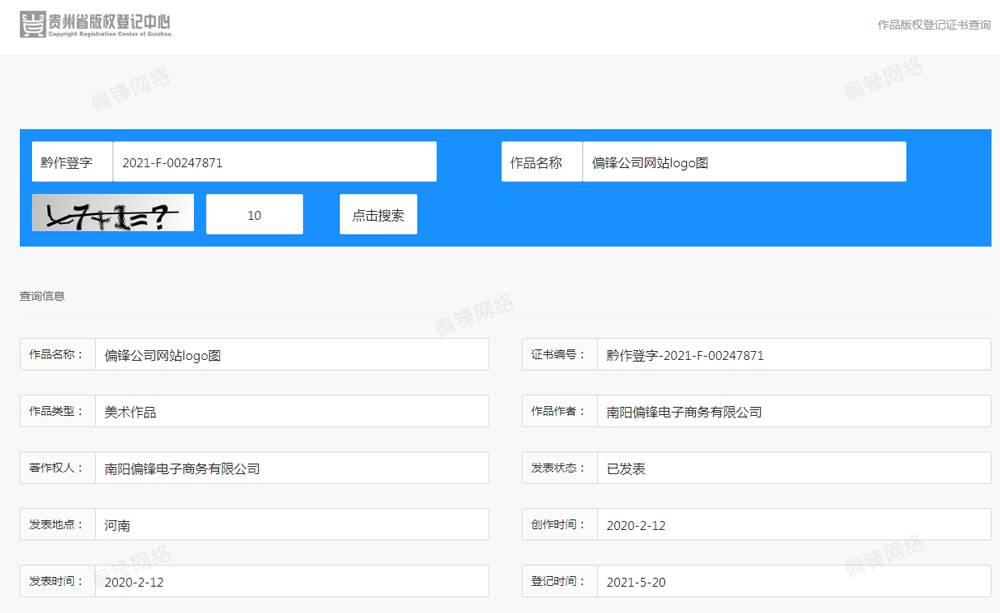Click the 作品名称 search input field
The width and height of the screenshot is (1000, 613).
tap(744, 162)
